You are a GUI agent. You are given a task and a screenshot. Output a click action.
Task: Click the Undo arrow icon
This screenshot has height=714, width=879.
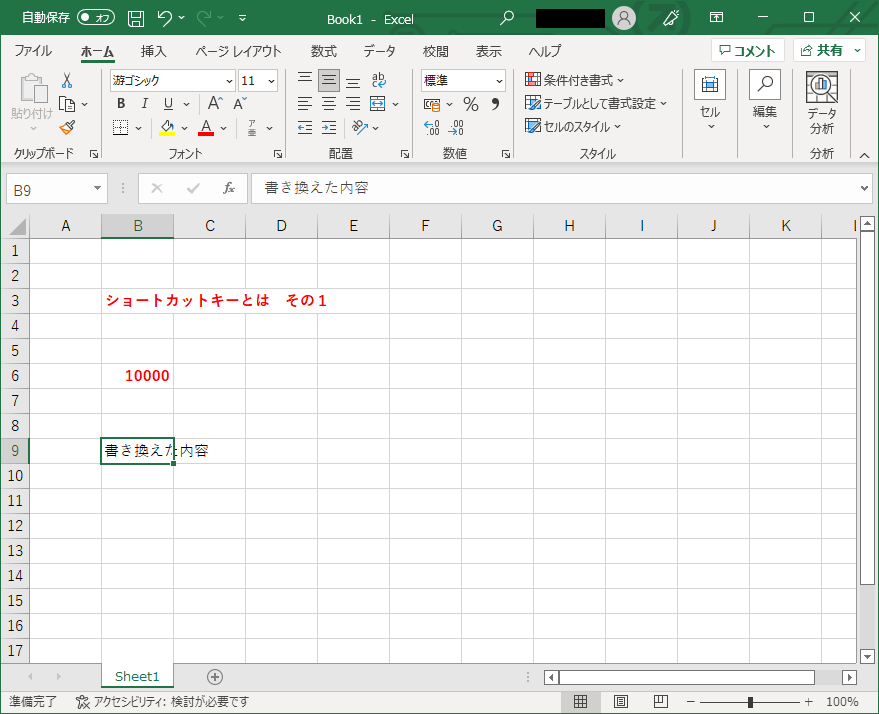tap(165, 18)
